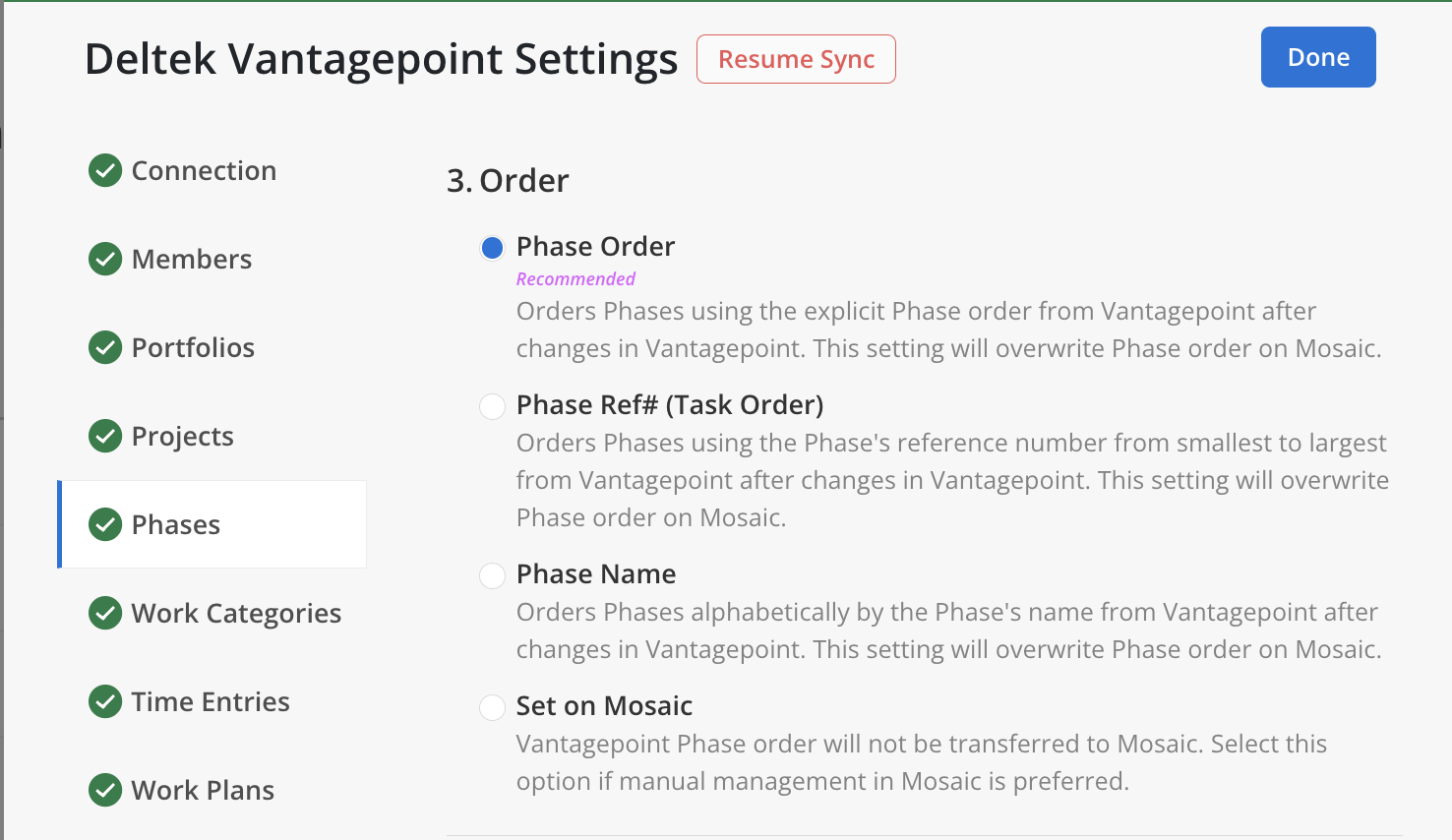This screenshot has height=840, width=1452.
Task: Click the green checkmark icon beside Time Entries
Action: 105,701
